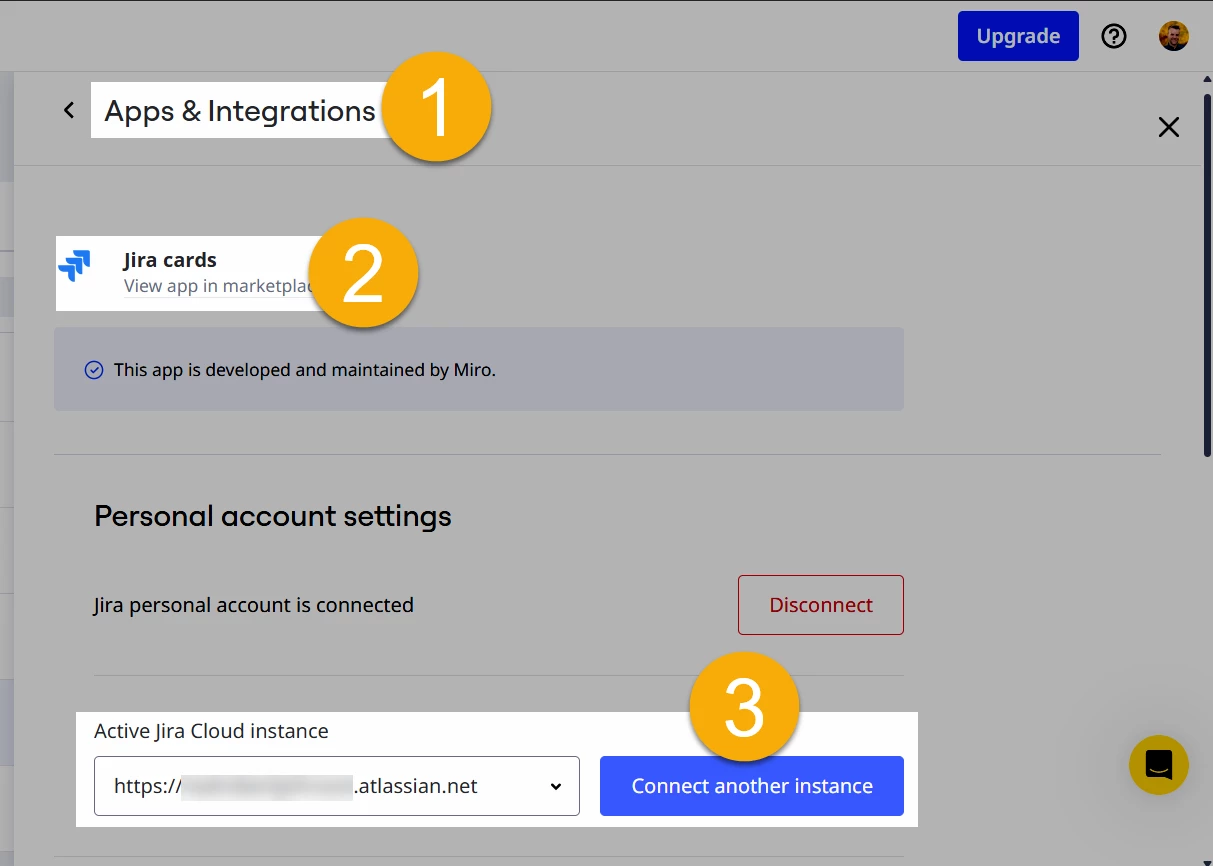Click the Apps & Integrations heading
Screen dimensions: 1213x866
tap(240, 111)
